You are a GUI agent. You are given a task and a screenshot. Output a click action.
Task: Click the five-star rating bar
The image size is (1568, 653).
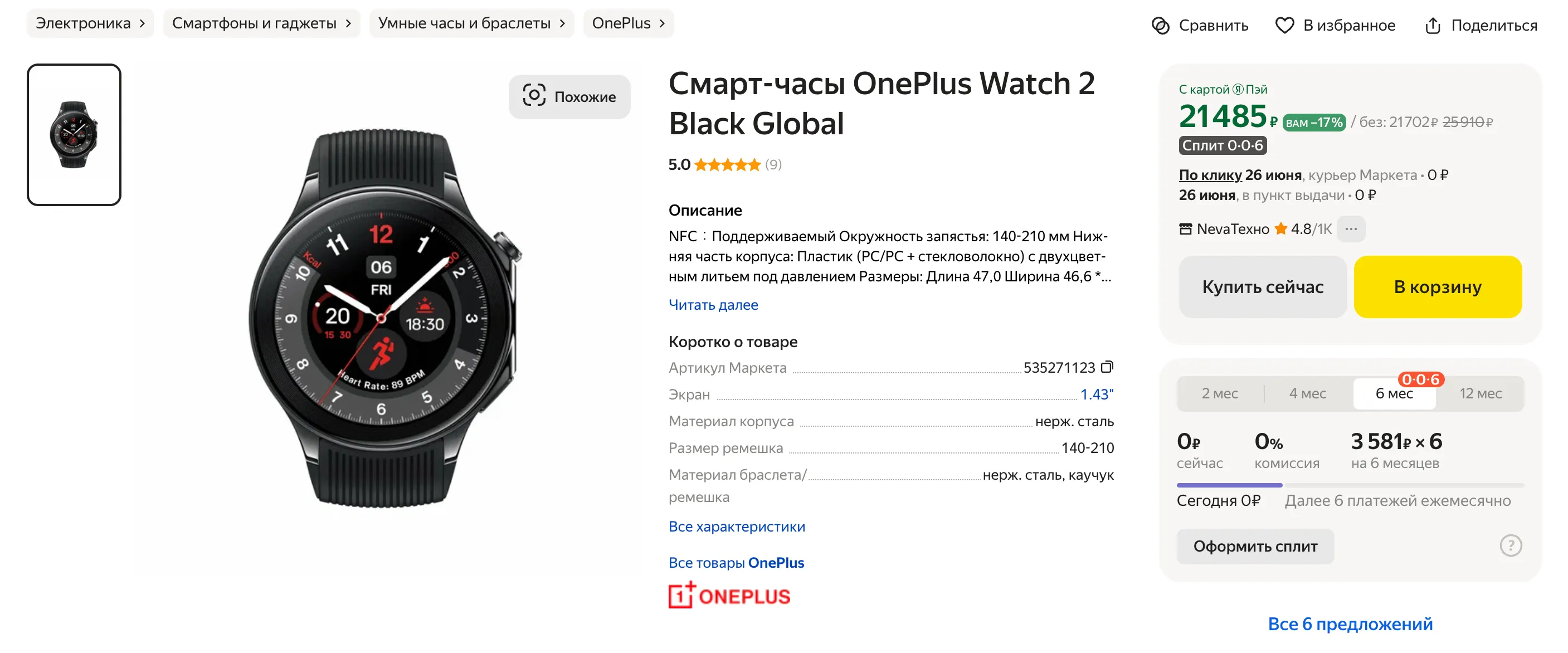tap(727, 164)
